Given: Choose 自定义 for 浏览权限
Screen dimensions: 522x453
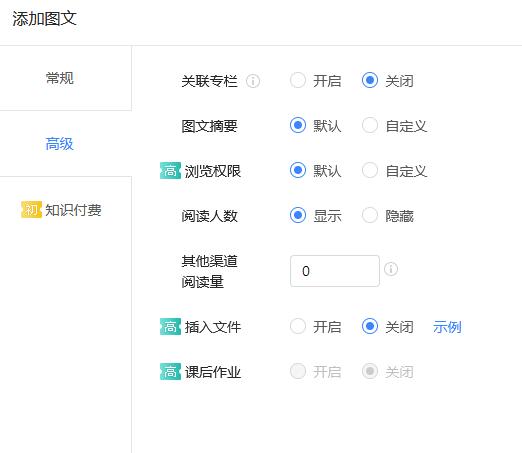Looking at the screenshot, I should pyautogui.click(x=370, y=170).
